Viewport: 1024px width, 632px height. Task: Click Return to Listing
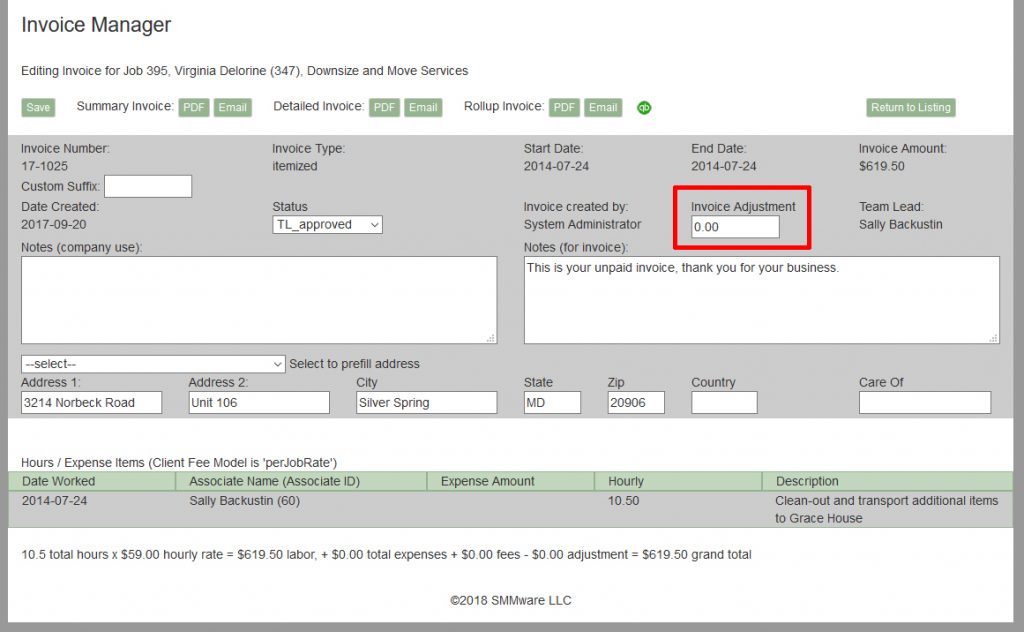point(910,107)
